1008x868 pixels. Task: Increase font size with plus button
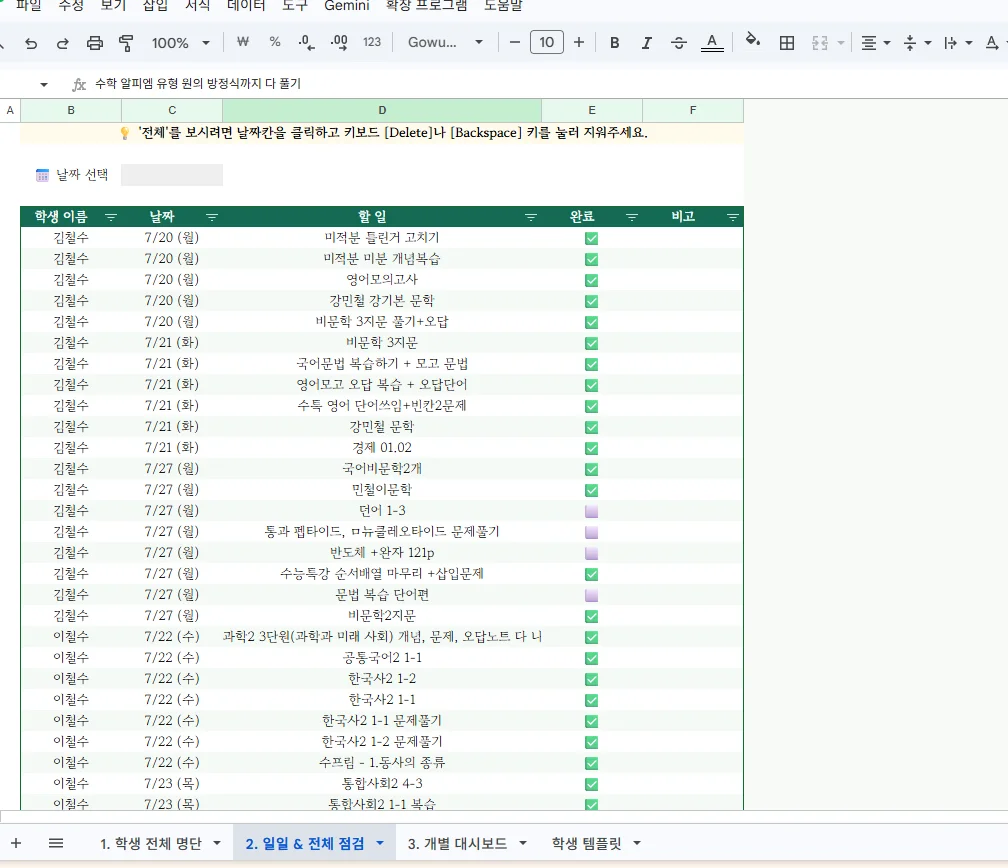coord(579,42)
